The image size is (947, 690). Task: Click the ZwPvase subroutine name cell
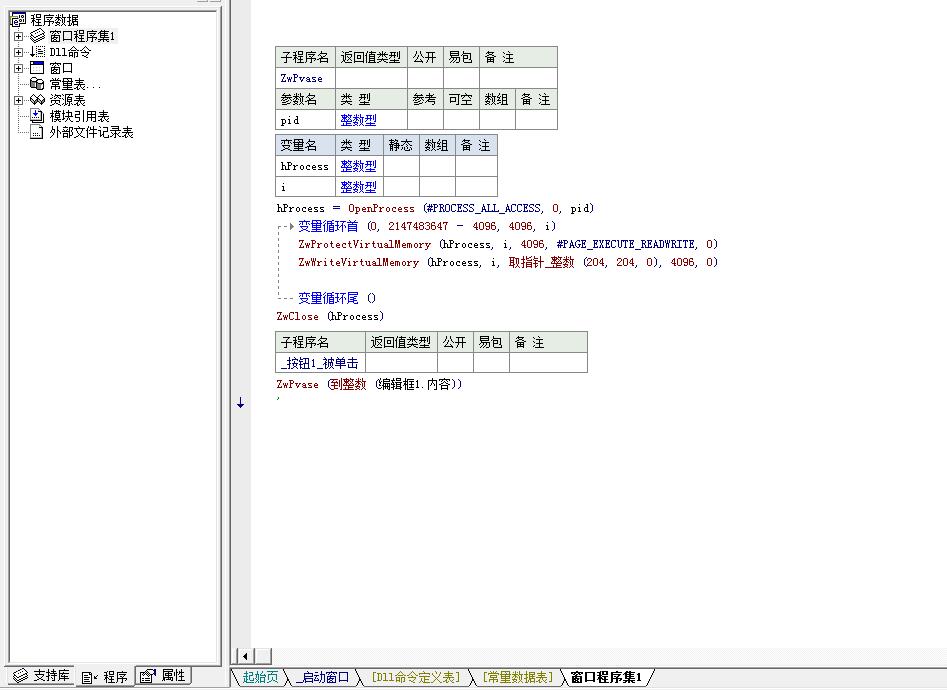(305, 78)
